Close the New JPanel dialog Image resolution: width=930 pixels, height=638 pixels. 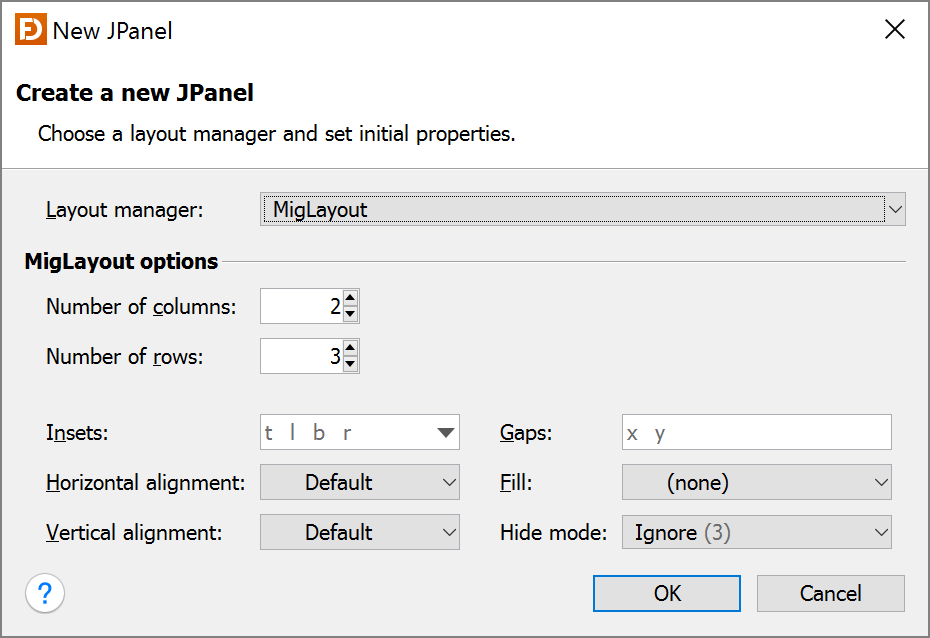pyautogui.click(x=894, y=29)
